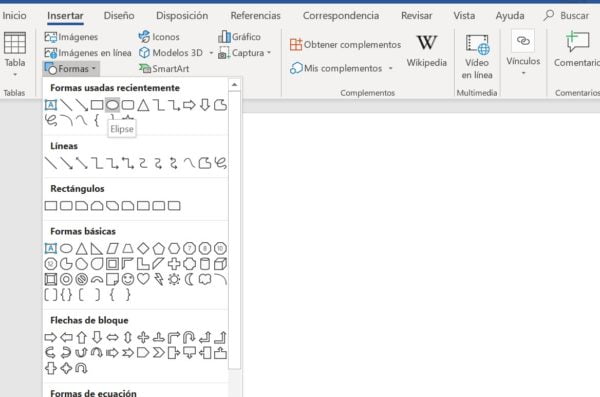The height and width of the screenshot is (397, 600).
Task: Open the Modelos 3D dropdown arrow
Action: [211, 53]
